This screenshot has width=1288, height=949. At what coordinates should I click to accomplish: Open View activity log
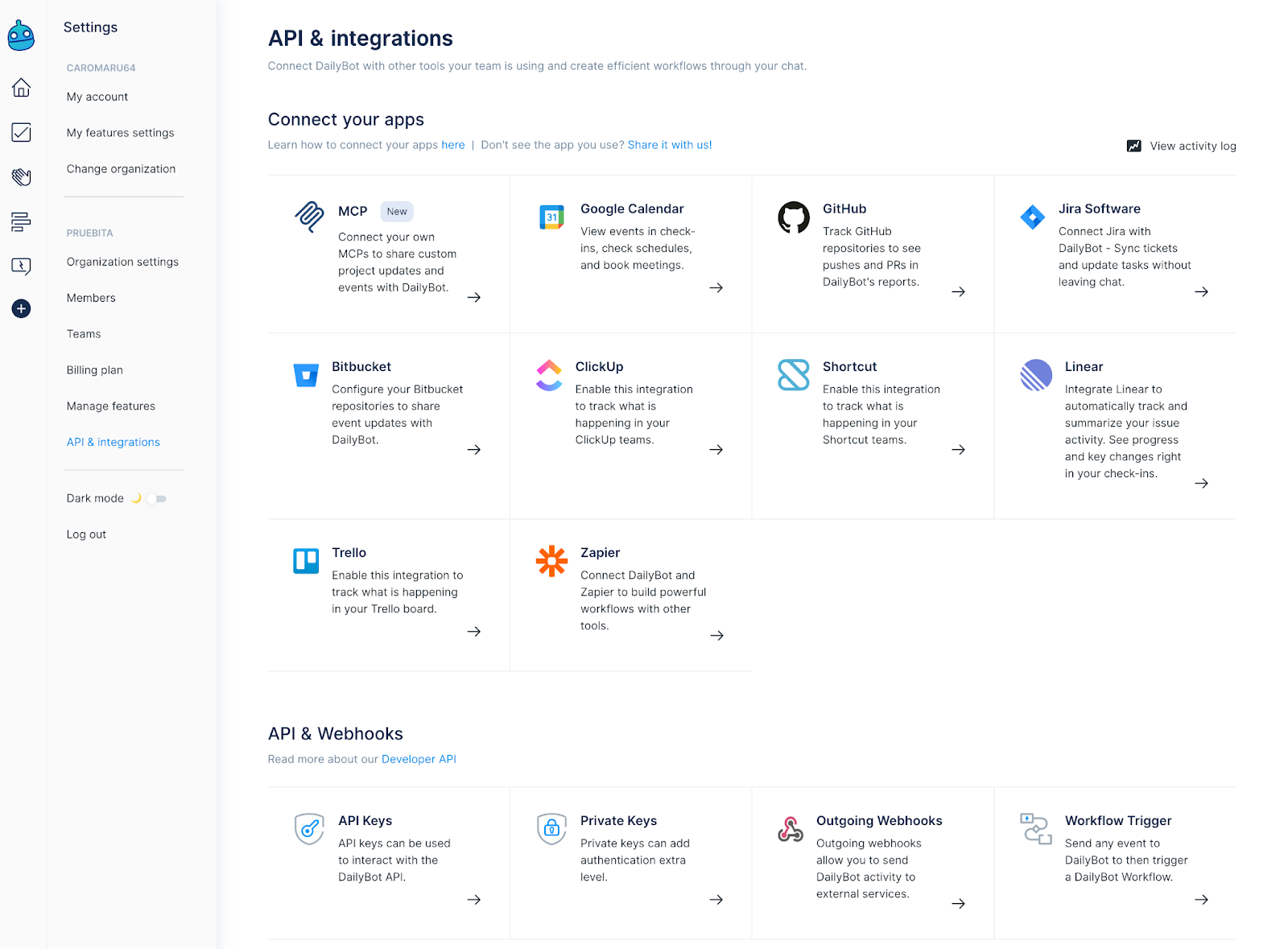(x=1182, y=146)
